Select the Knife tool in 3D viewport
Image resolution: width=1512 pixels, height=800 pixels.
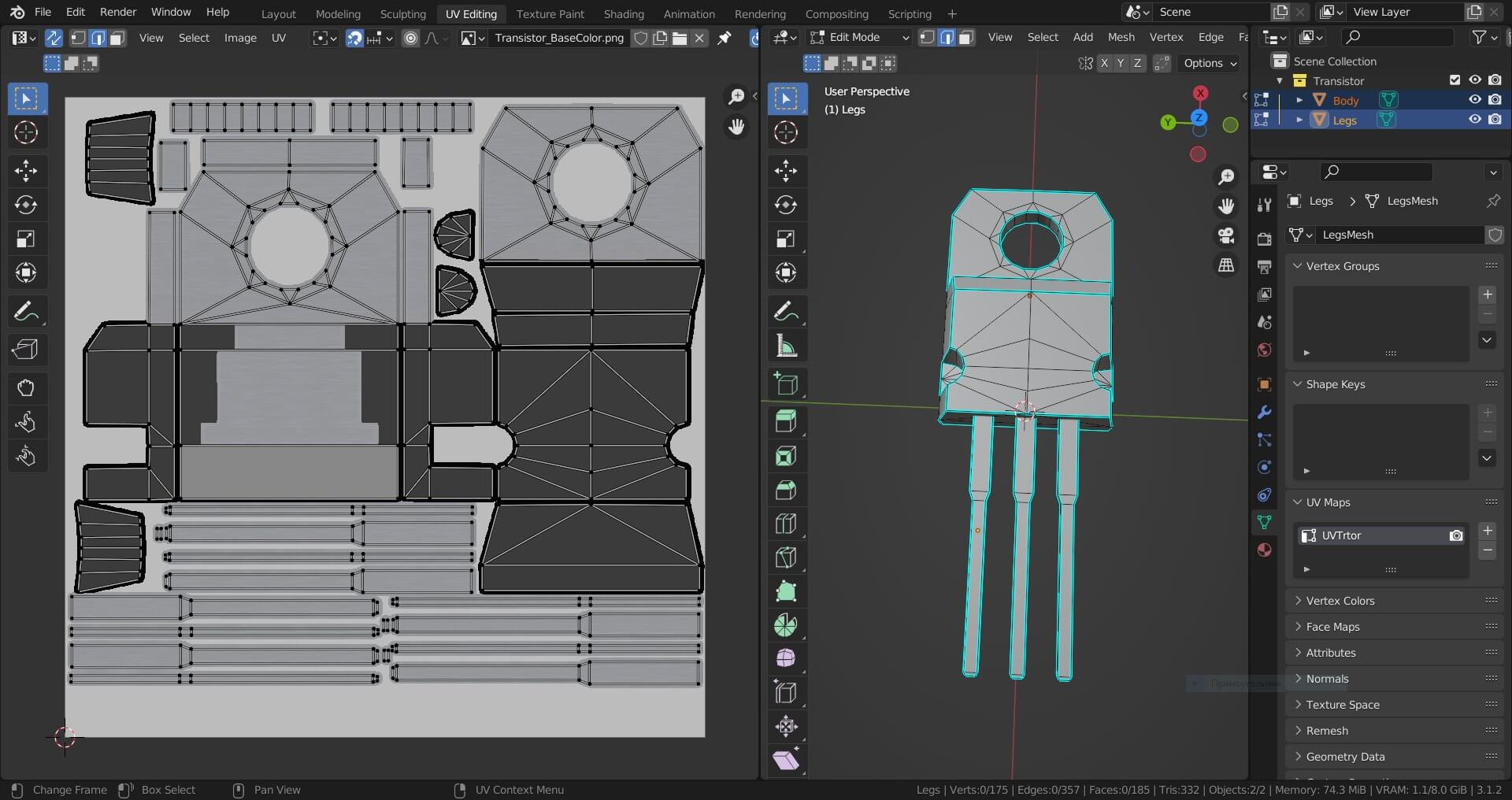click(786, 557)
